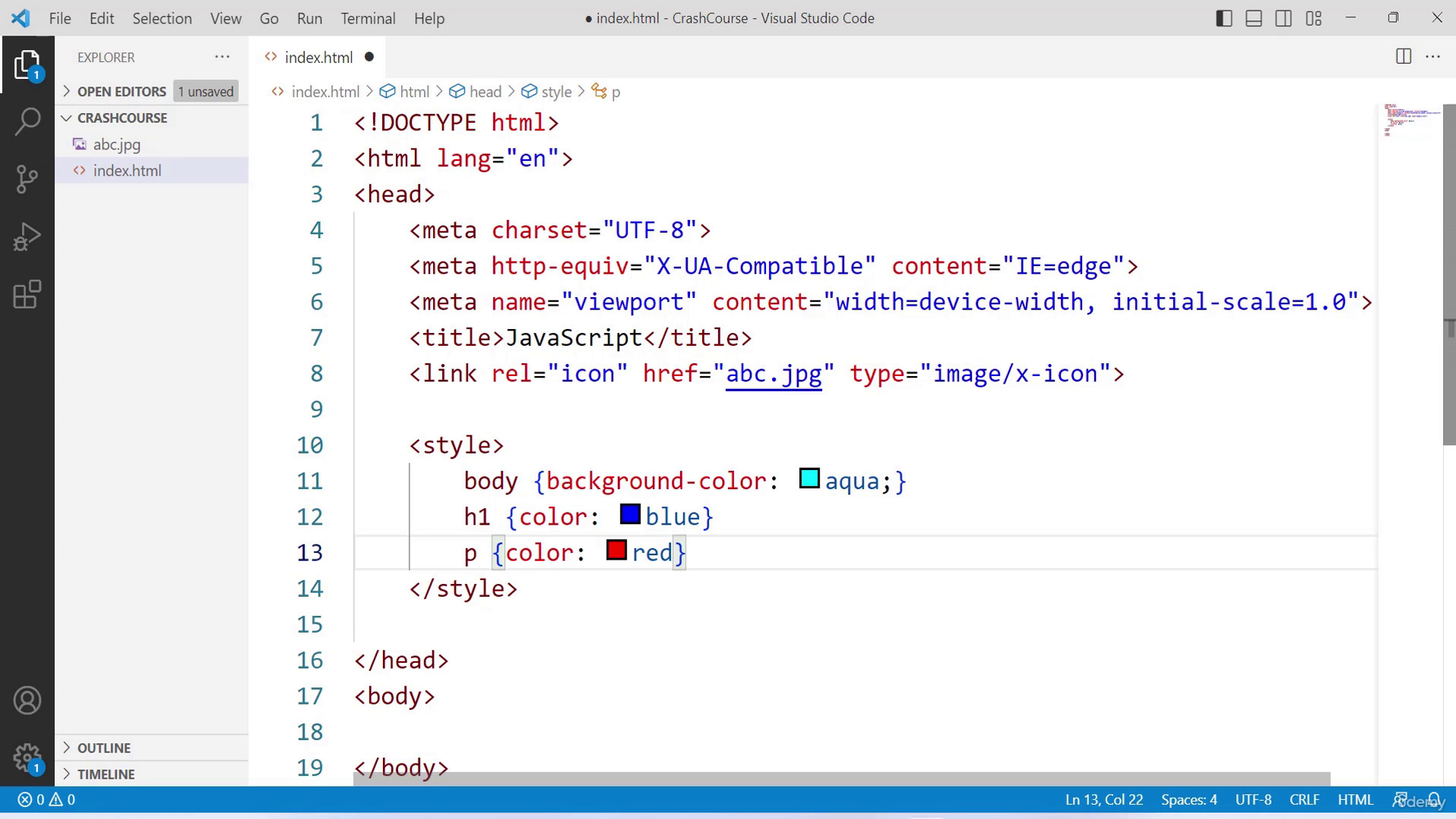
Task: Open the Manage gear icon
Action: 27,757
